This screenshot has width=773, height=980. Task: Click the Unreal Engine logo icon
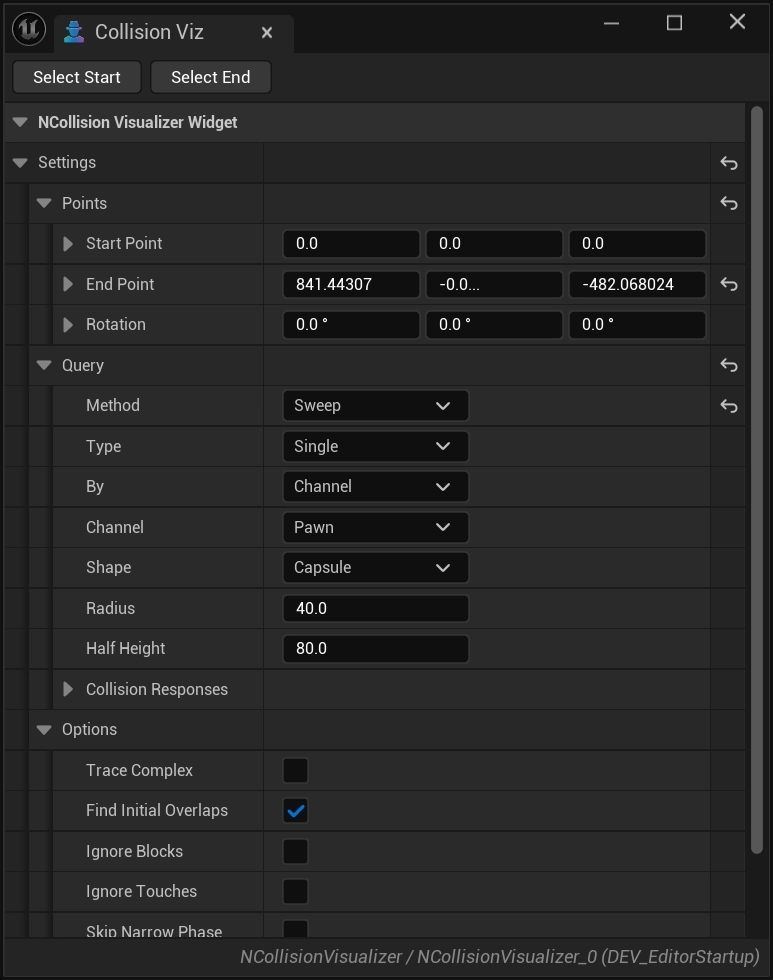29,29
